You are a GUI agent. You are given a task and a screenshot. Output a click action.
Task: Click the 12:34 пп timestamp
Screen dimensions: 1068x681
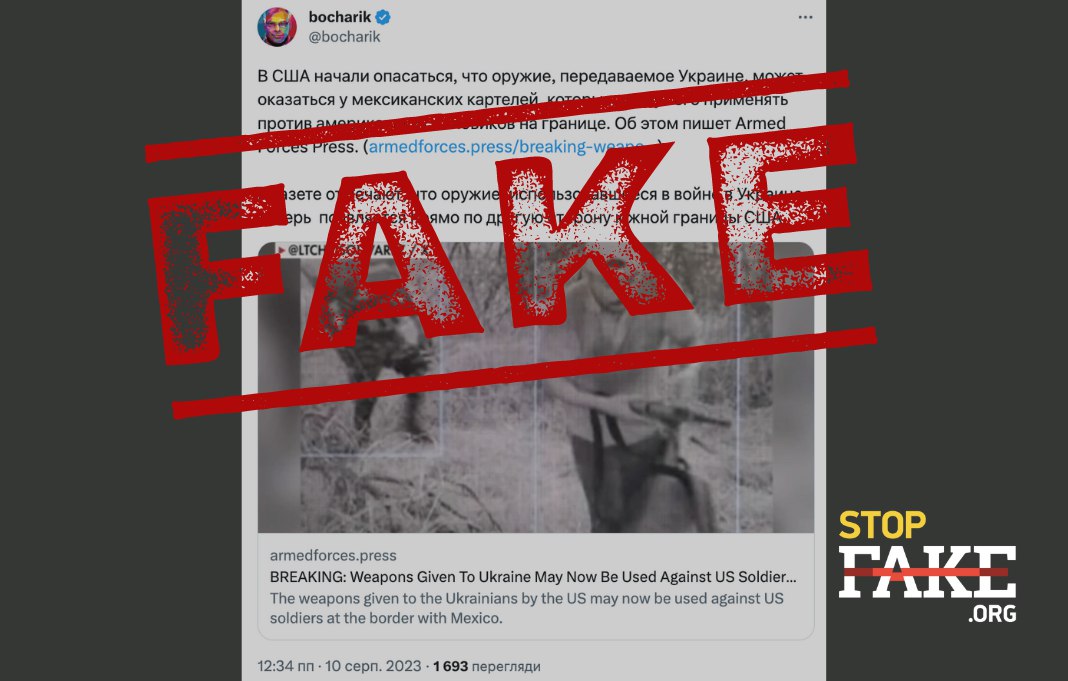(x=287, y=666)
